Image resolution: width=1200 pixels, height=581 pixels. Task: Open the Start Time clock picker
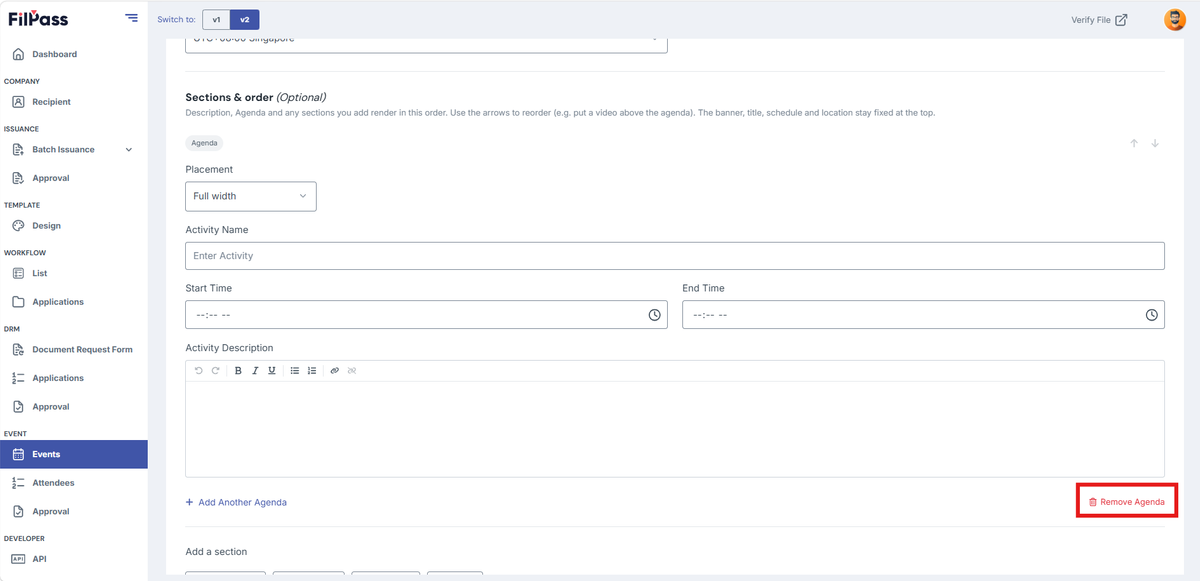click(655, 315)
